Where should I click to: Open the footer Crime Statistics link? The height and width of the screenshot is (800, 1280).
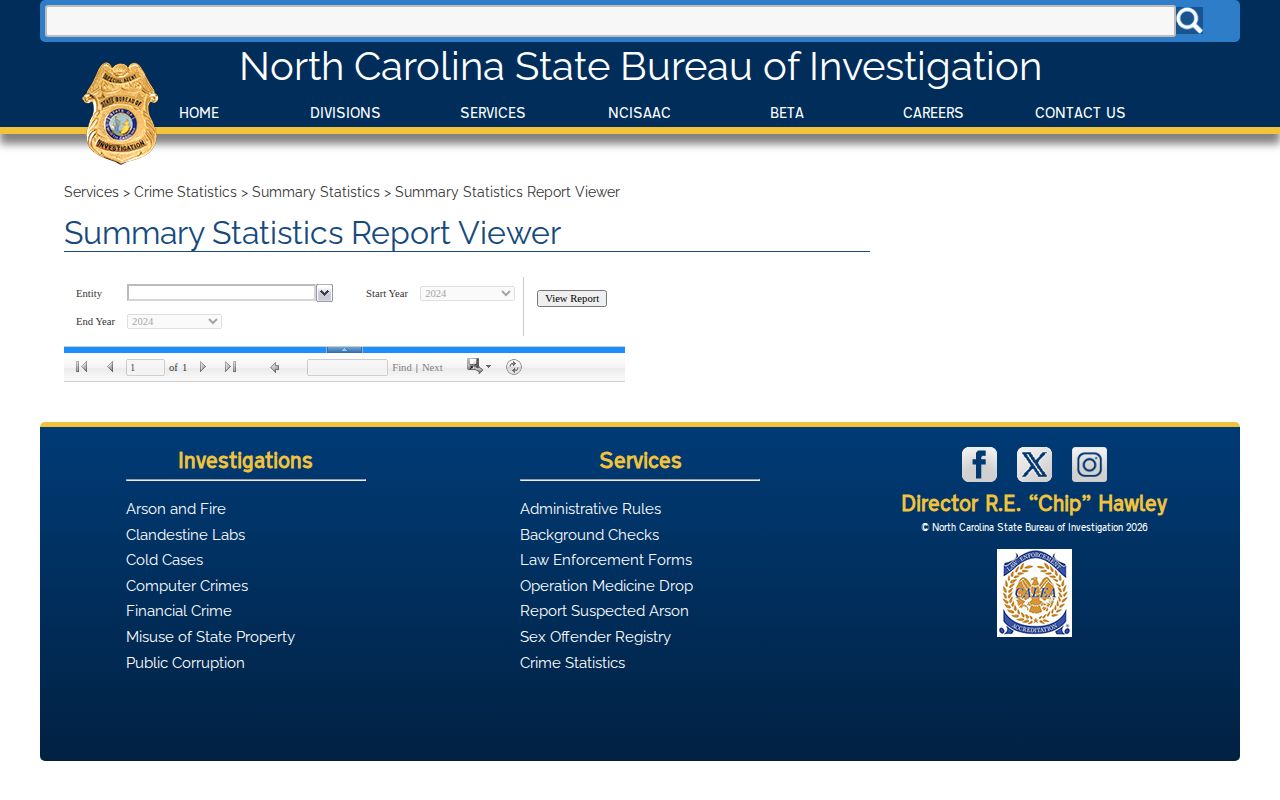click(x=572, y=663)
